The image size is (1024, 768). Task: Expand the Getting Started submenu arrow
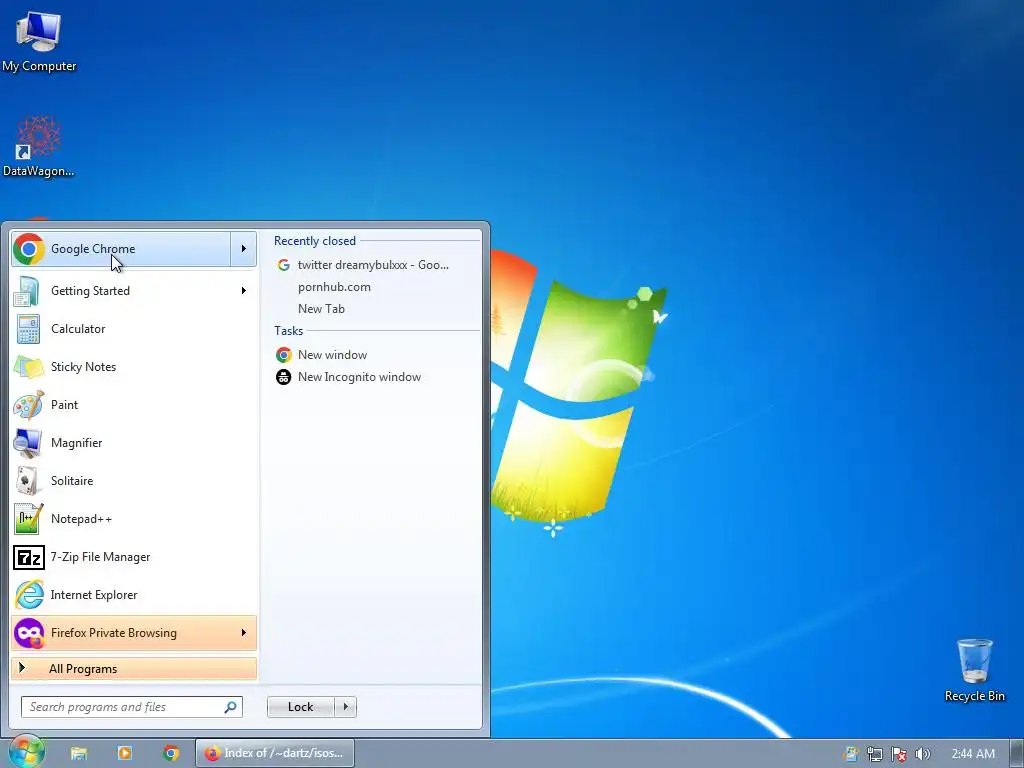[244, 291]
